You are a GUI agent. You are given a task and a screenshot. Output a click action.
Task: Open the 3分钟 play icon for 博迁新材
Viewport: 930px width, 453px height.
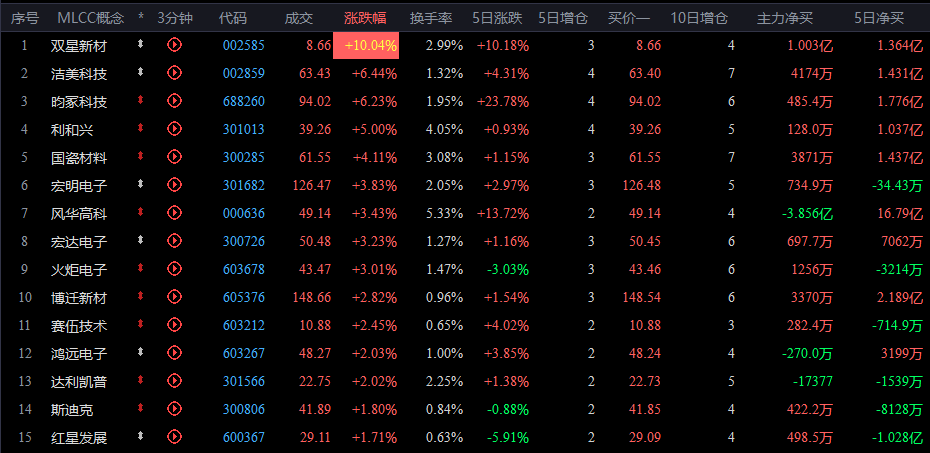click(x=174, y=296)
